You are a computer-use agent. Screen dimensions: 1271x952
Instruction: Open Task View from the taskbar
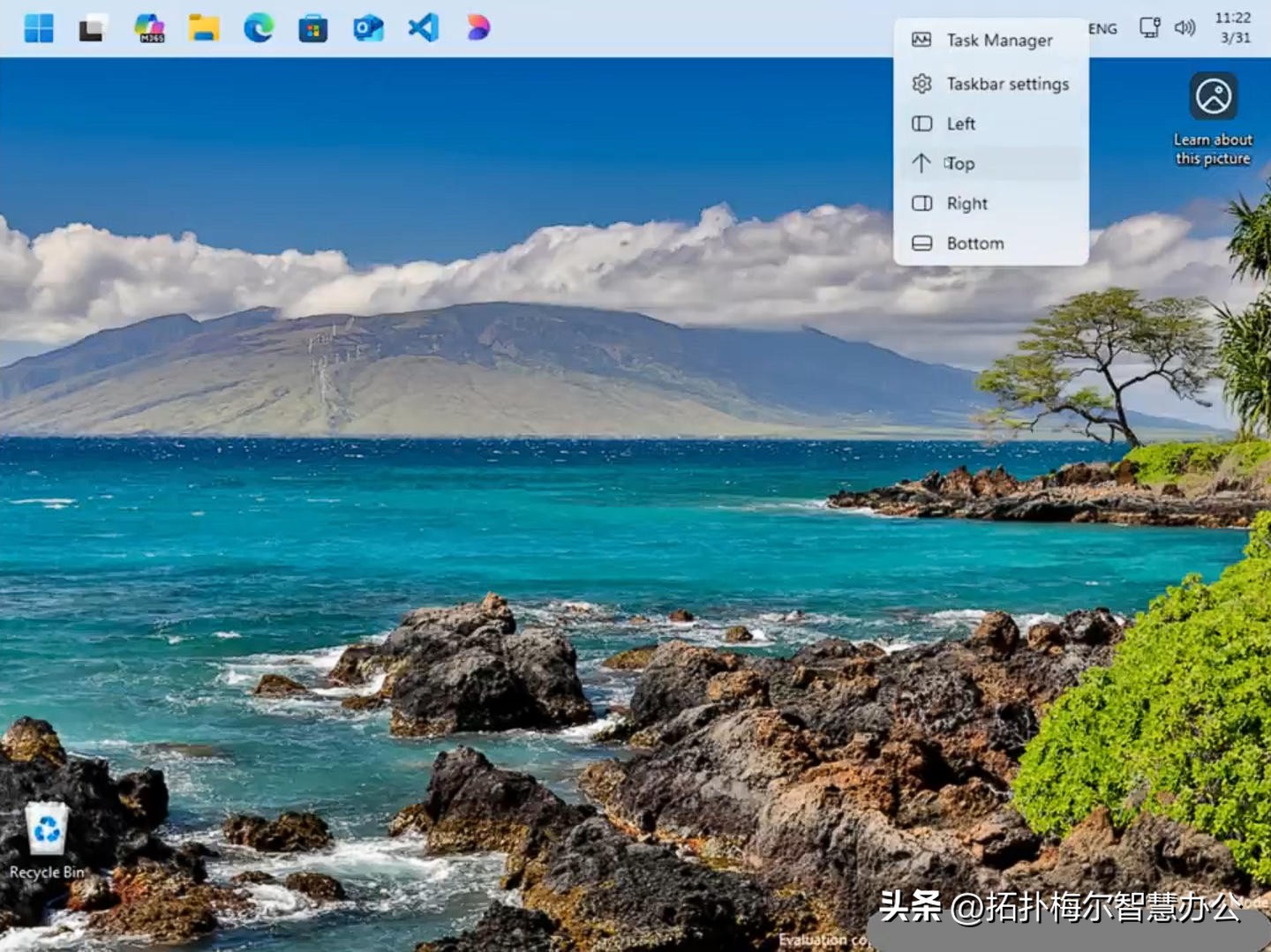[x=91, y=27]
